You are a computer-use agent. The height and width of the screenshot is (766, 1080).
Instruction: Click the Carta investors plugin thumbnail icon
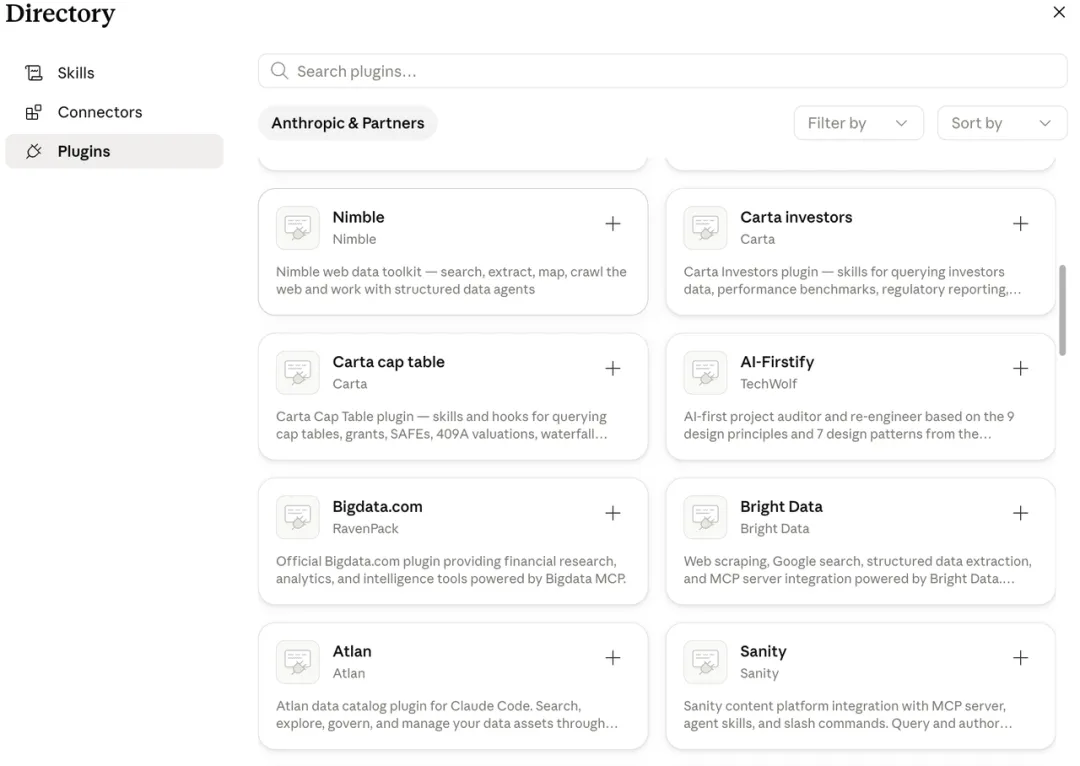click(705, 227)
